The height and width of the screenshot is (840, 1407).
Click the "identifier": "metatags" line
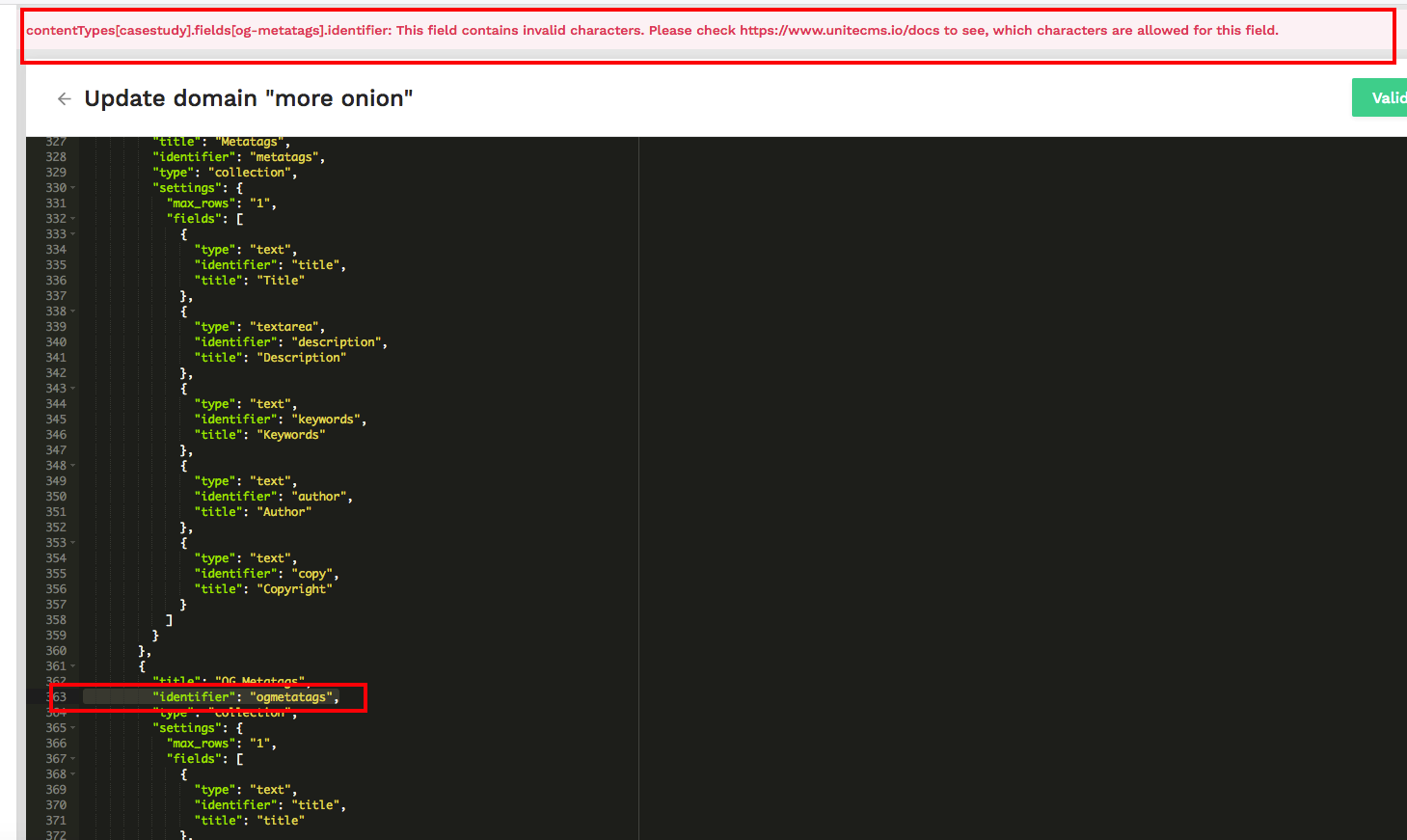(x=239, y=157)
